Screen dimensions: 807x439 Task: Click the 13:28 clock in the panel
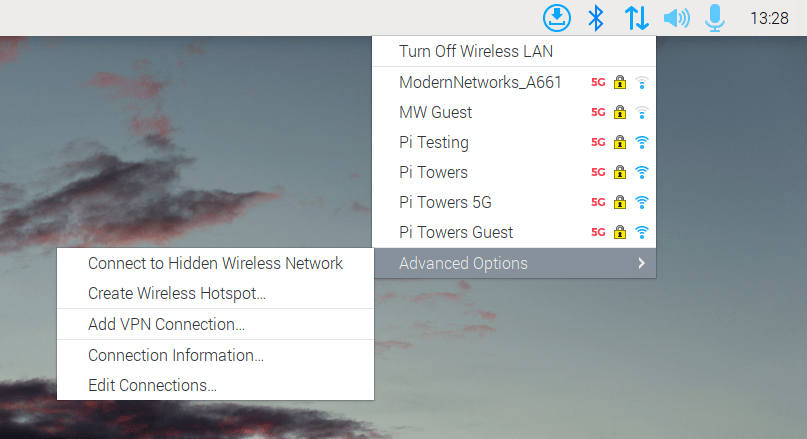coord(768,18)
